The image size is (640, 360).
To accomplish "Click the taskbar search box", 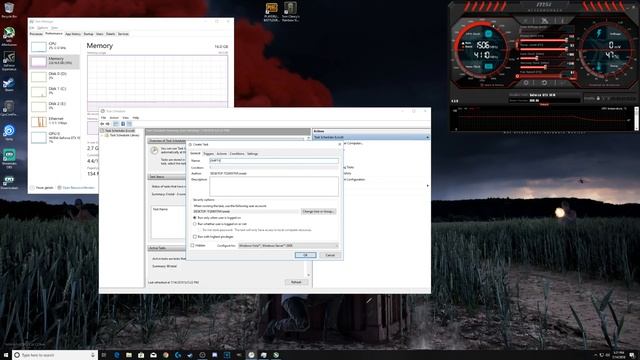I will [x=55, y=355].
